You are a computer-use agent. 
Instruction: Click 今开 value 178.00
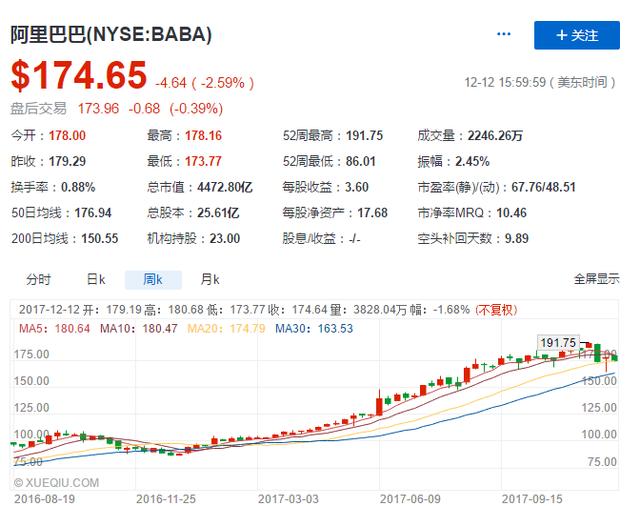click(67, 135)
